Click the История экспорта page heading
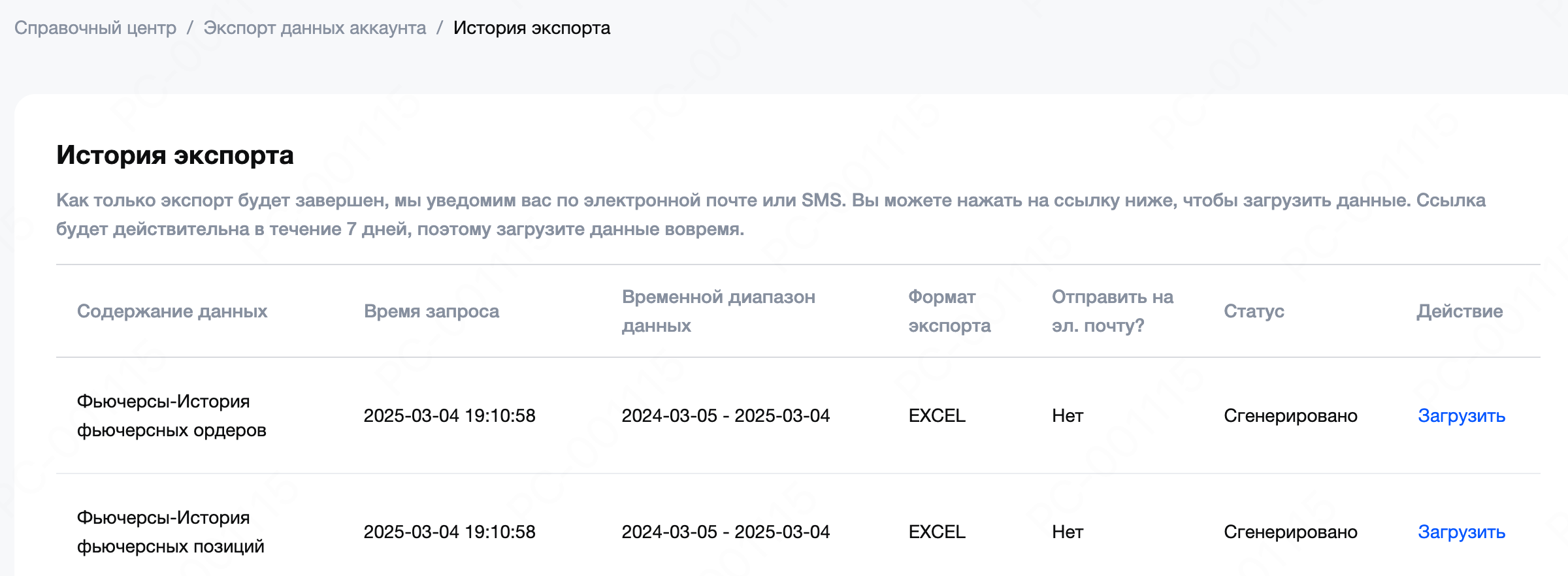This screenshot has height=576, width=1568. (x=175, y=155)
